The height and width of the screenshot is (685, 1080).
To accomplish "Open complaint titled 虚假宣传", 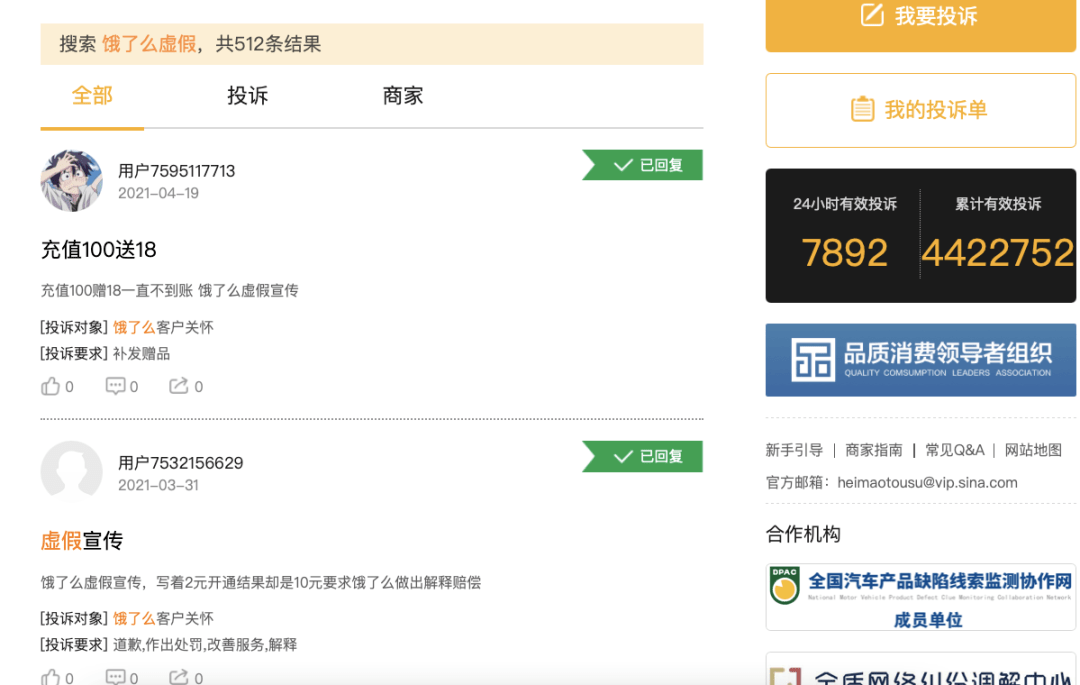I will coord(82,540).
